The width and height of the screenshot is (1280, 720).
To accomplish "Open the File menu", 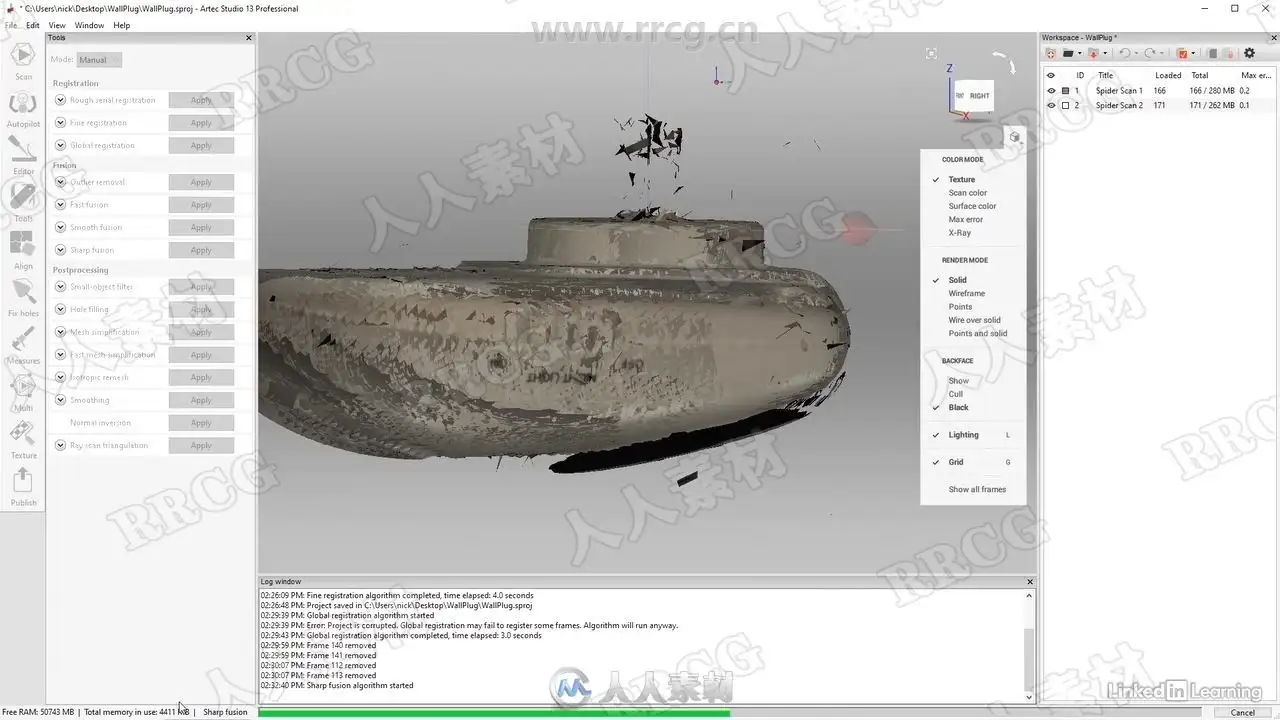I will pyautogui.click(x=10, y=25).
